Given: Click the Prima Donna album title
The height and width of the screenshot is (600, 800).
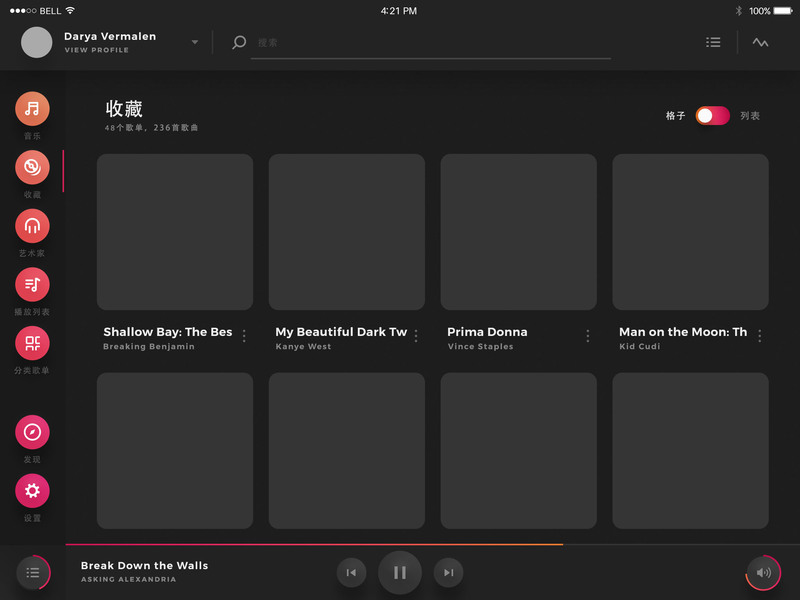Looking at the screenshot, I should pyautogui.click(x=487, y=332).
